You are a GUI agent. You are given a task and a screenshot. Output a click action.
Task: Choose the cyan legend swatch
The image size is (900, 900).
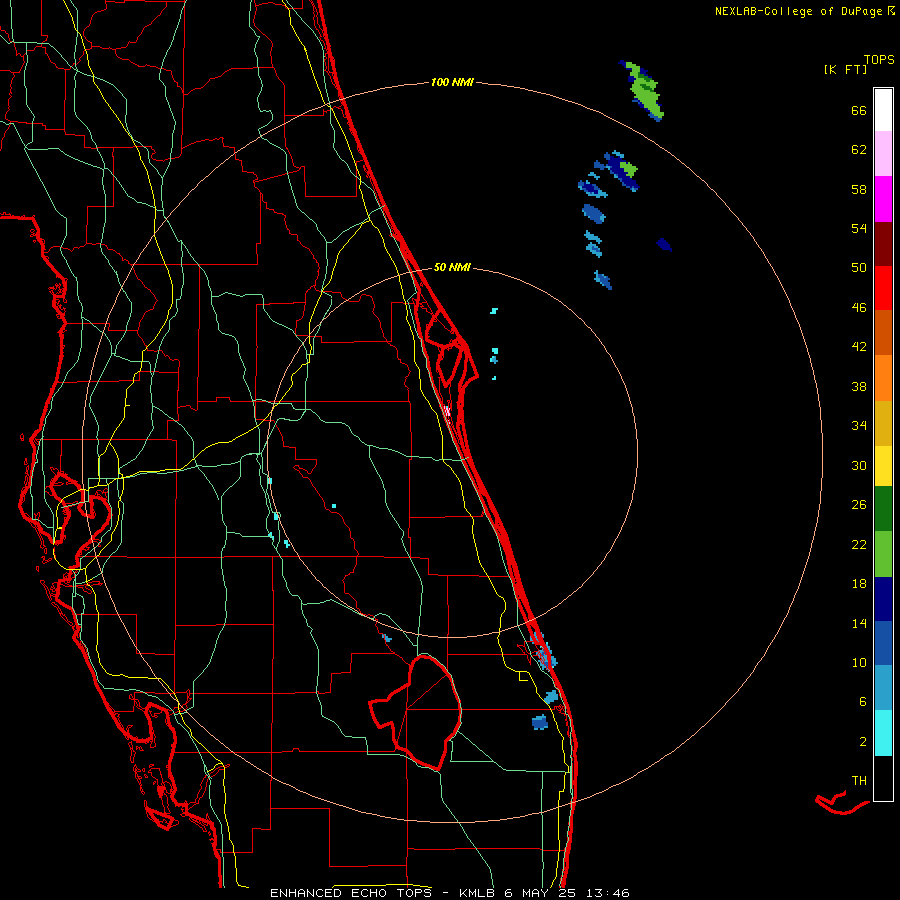[883, 733]
